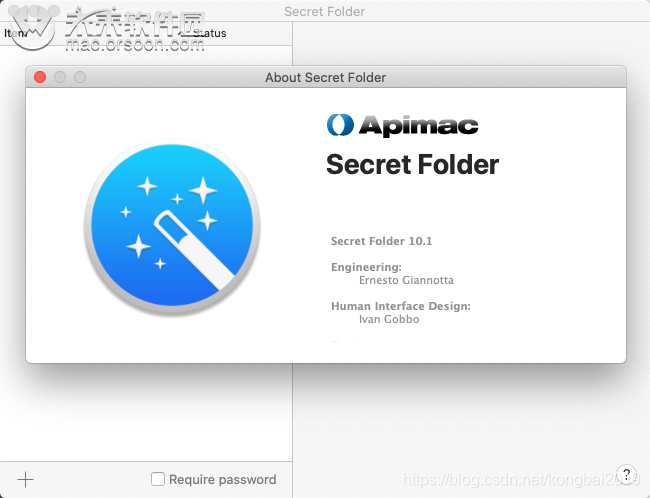Click the name Ernesto Giannotta
The height and width of the screenshot is (498, 650).
406,280
